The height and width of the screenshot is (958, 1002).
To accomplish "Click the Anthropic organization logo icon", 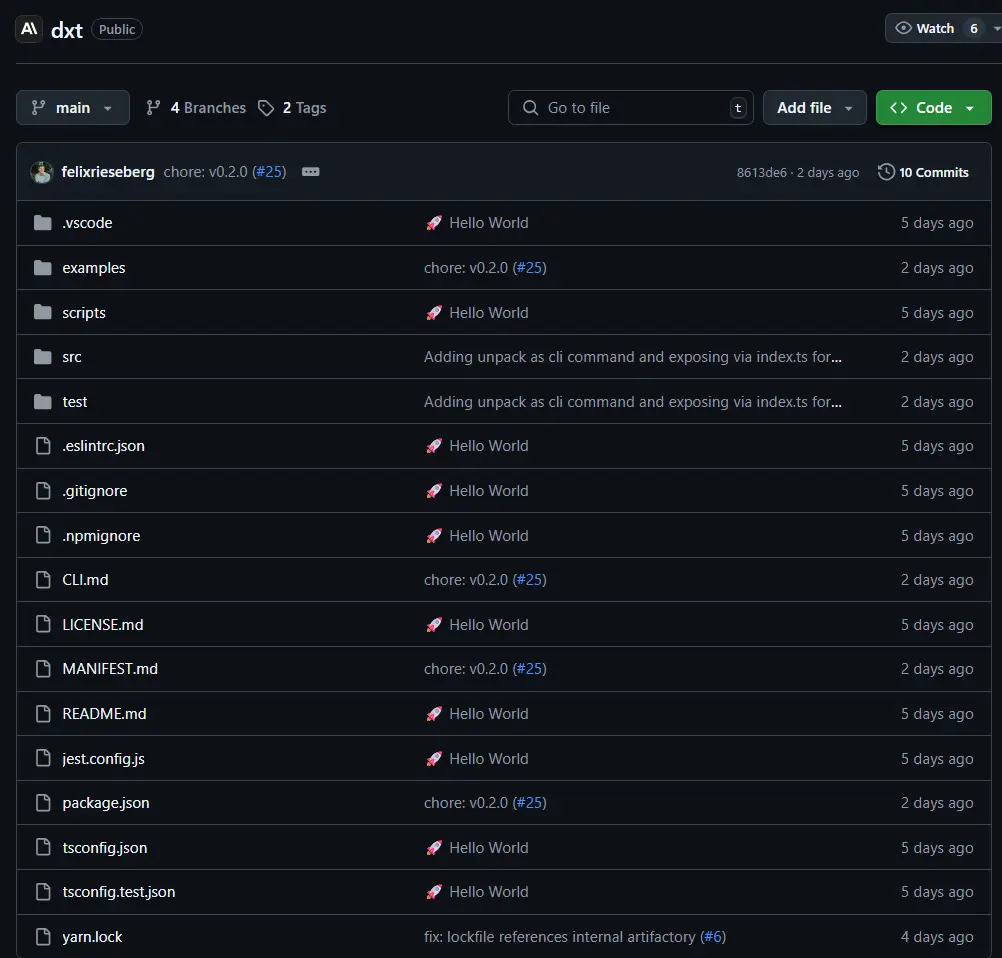I will (29, 29).
